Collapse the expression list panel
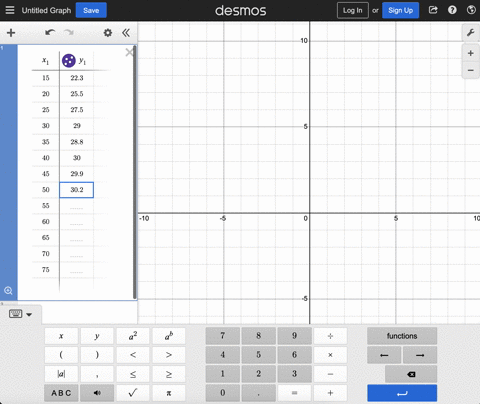 pyautogui.click(x=126, y=33)
